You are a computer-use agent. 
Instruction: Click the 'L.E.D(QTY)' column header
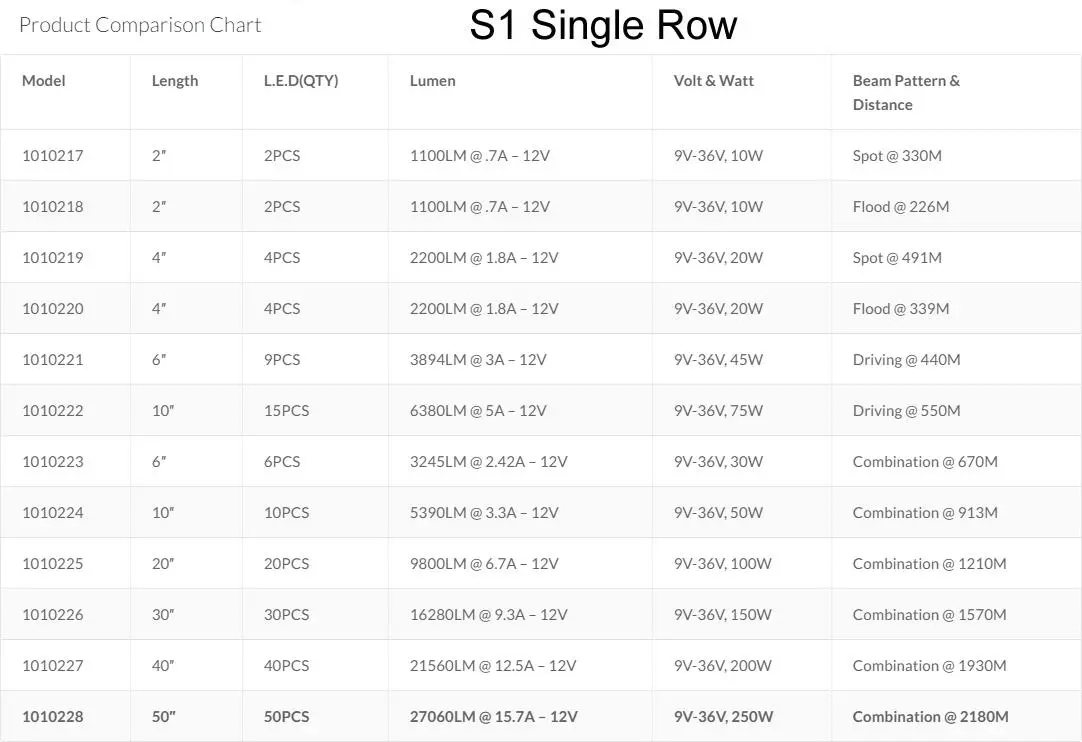point(301,81)
